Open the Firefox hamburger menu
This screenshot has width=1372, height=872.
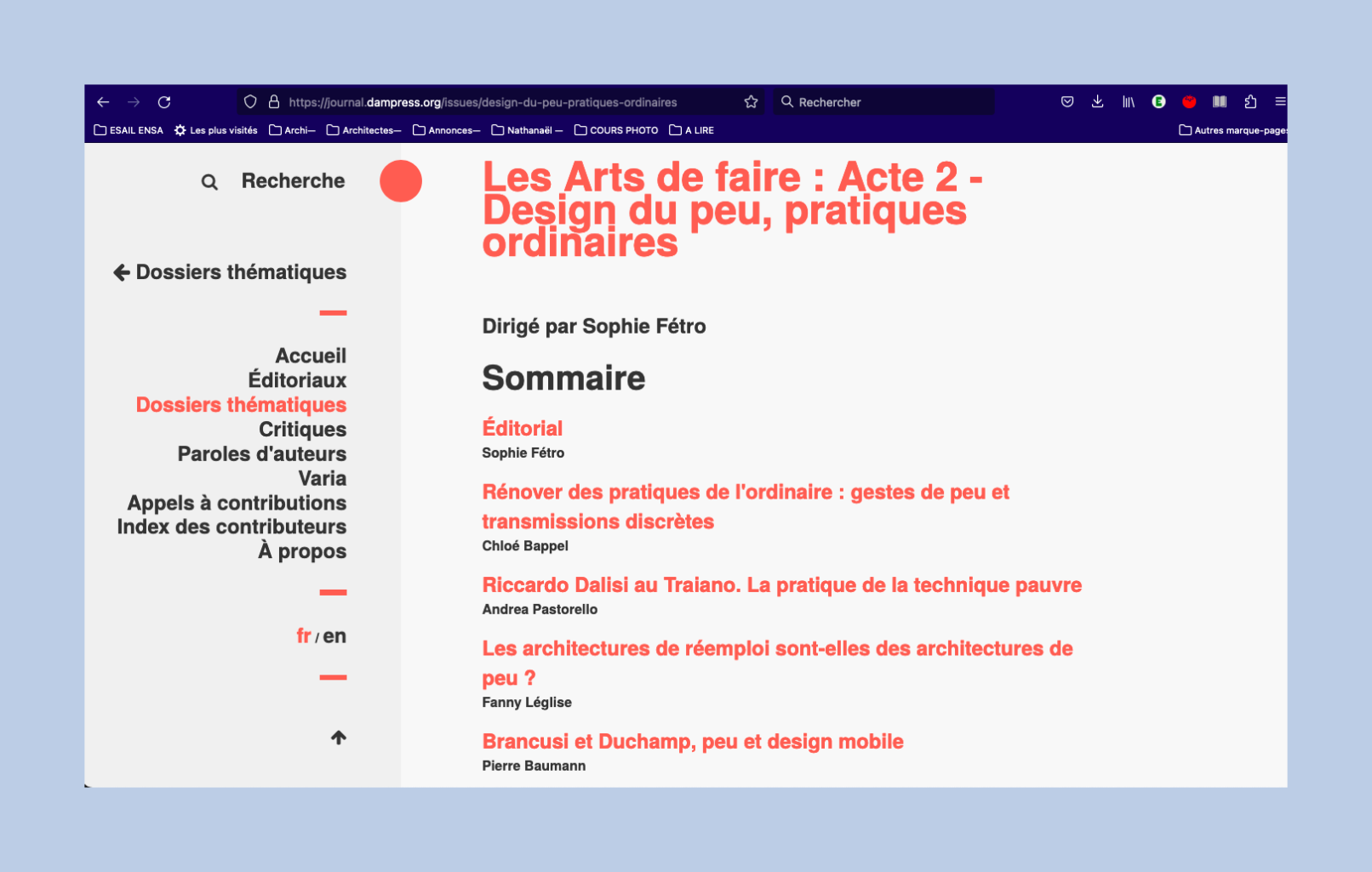1279,102
